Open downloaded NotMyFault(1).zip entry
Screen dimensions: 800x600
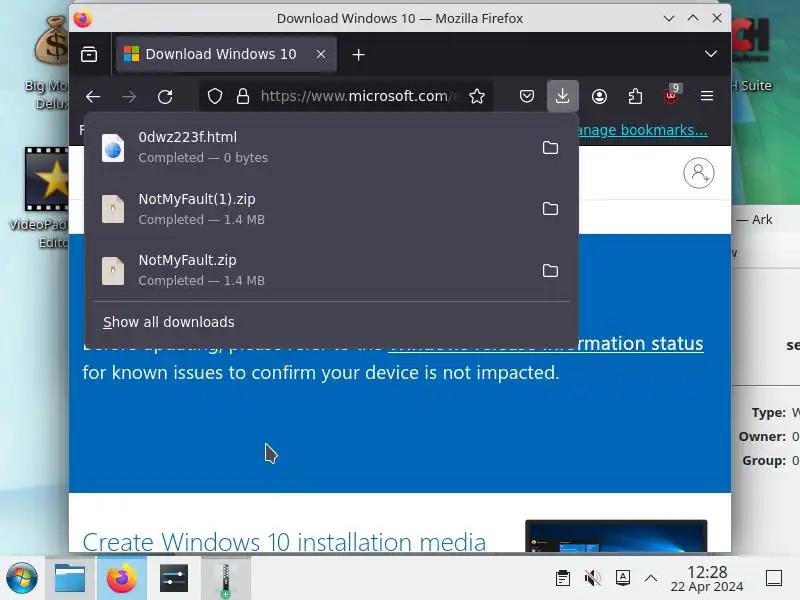coord(311,209)
